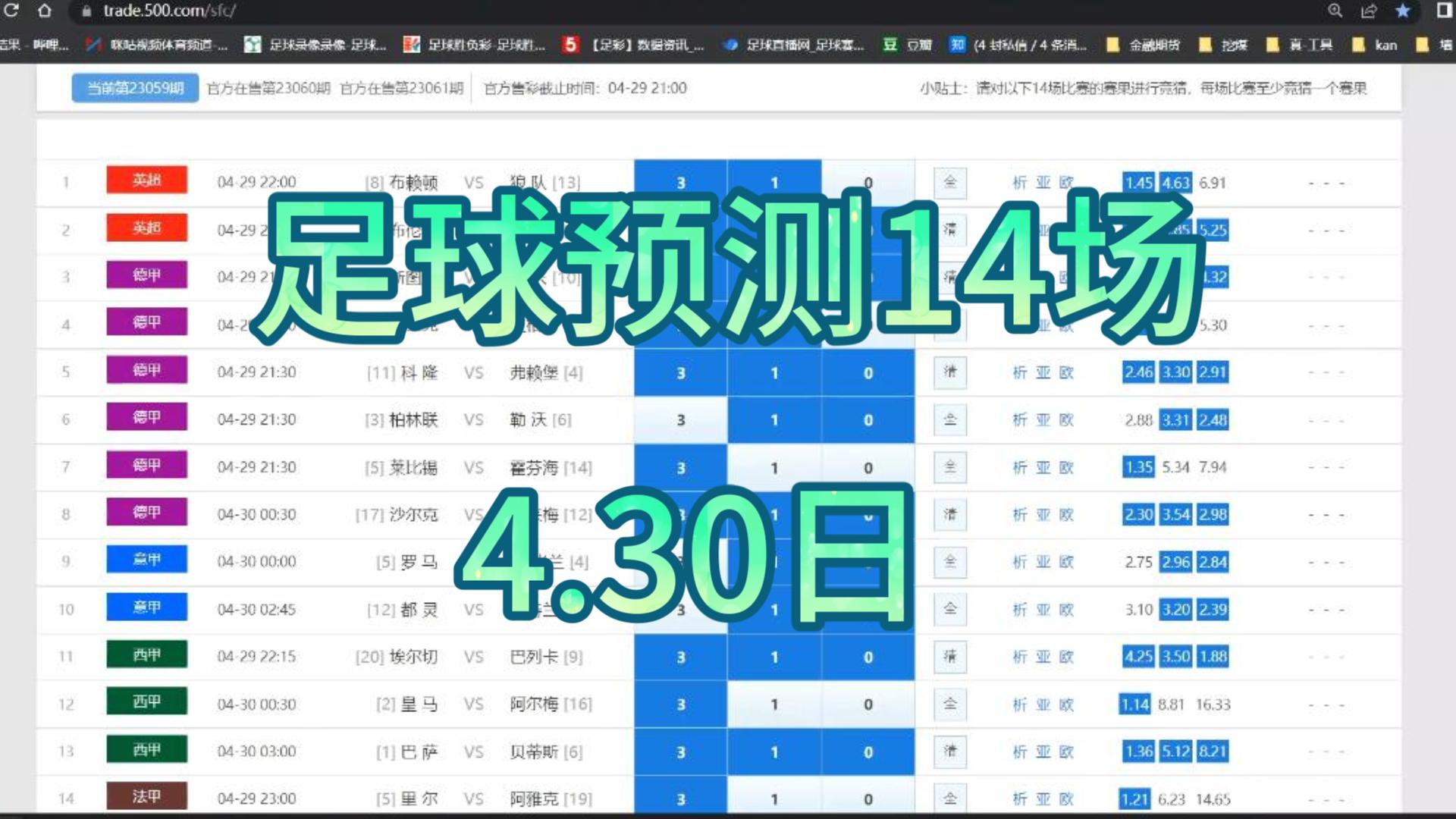Click team name 弗赖堡 [4]
1456x819 pixels.
coord(546,372)
